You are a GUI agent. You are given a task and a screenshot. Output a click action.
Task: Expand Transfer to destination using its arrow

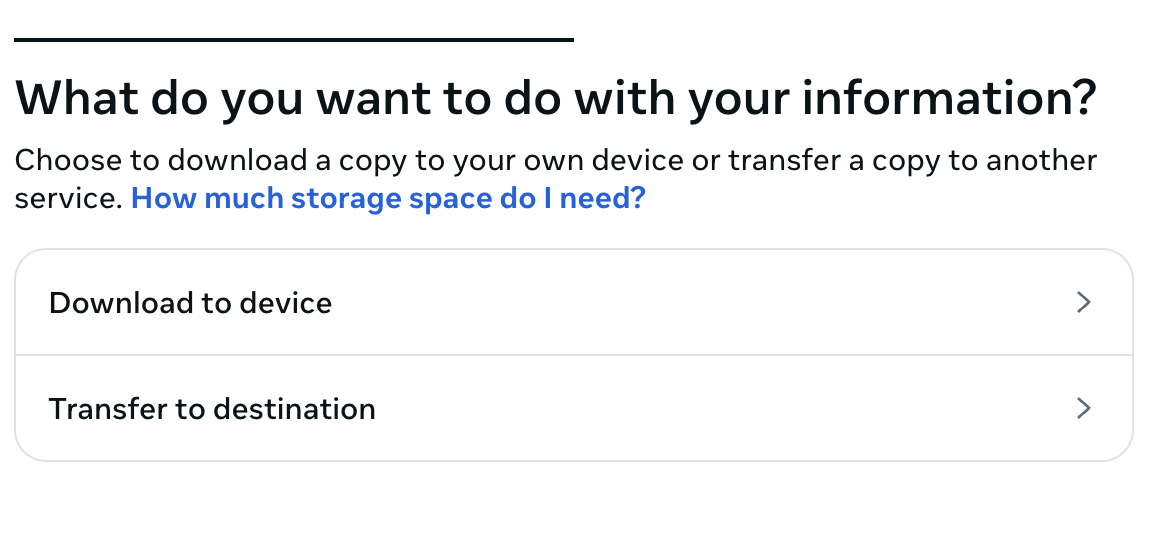(x=1082, y=408)
